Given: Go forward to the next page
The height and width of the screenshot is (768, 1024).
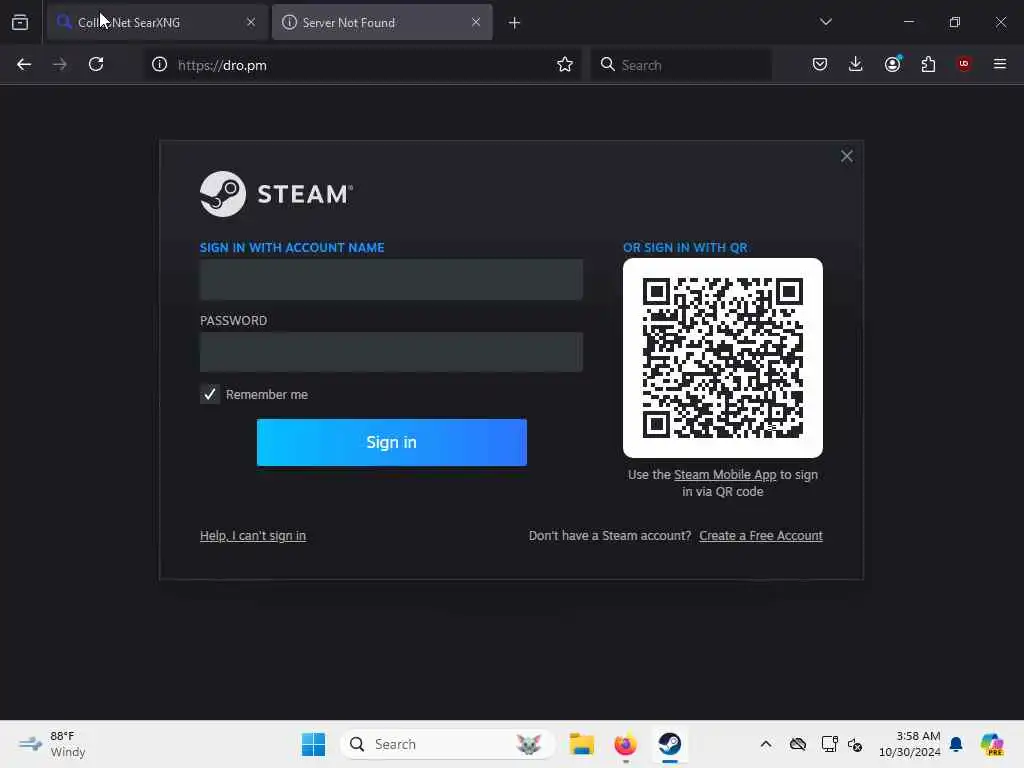Looking at the screenshot, I should pyautogui.click(x=59, y=65).
